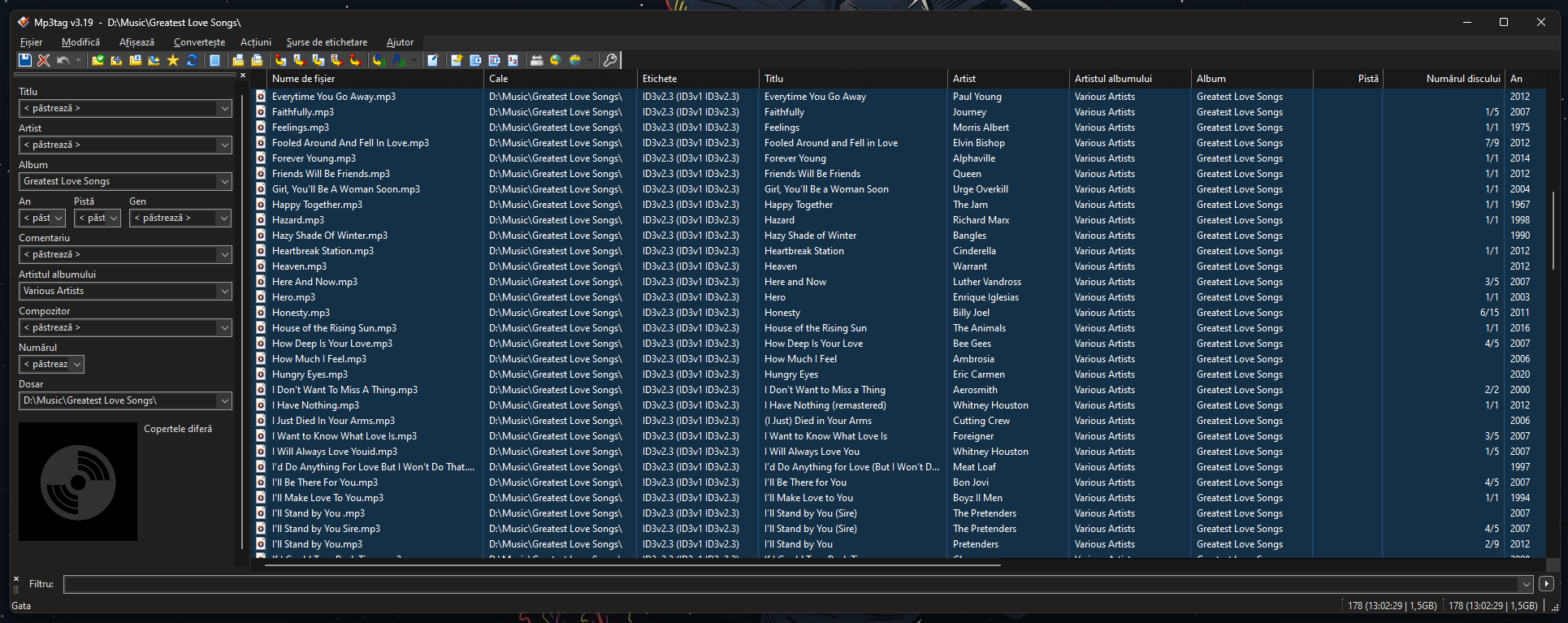This screenshot has height=623, width=1568.
Task: Click the filter apply arrow button
Action: [1546, 584]
